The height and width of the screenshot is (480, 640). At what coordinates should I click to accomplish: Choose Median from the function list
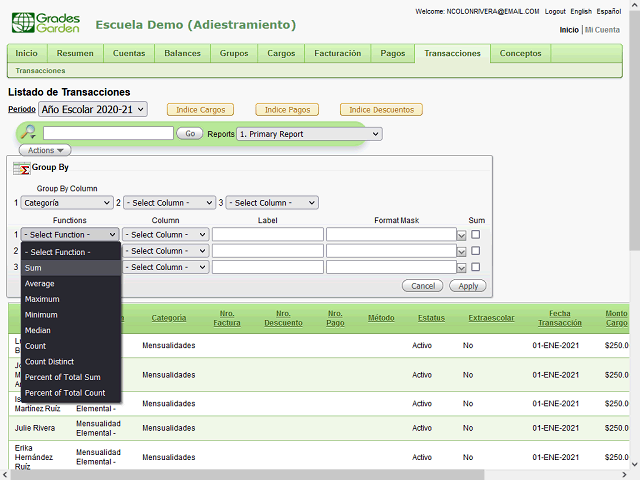coord(71,330)
